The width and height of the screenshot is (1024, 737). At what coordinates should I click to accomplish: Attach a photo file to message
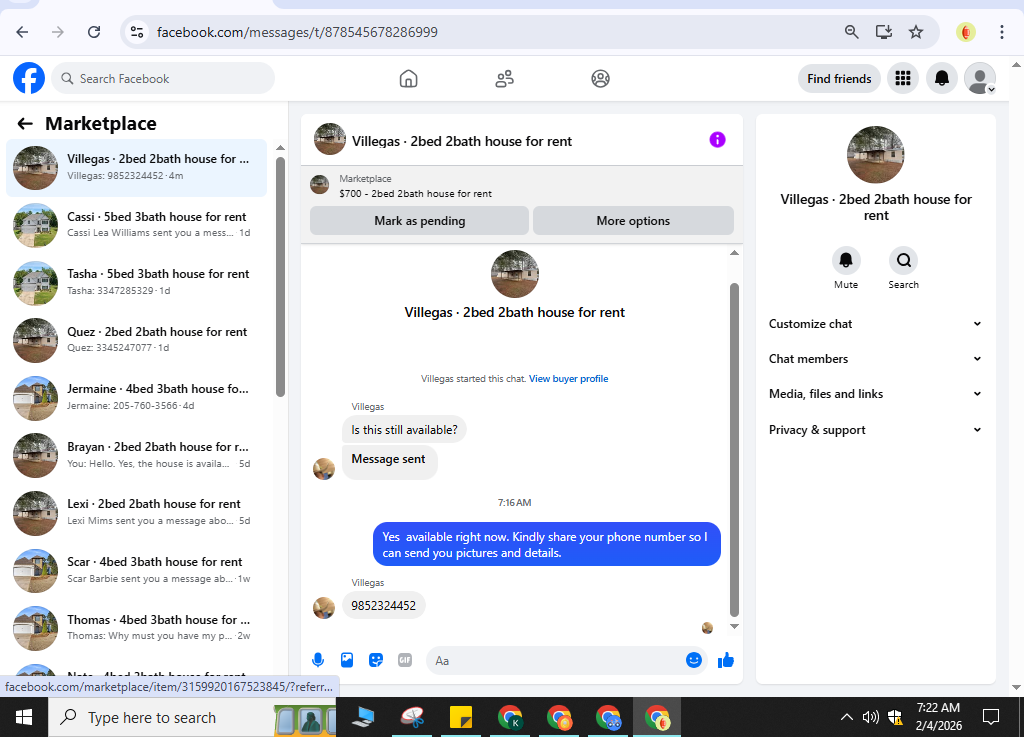(347, 660)
